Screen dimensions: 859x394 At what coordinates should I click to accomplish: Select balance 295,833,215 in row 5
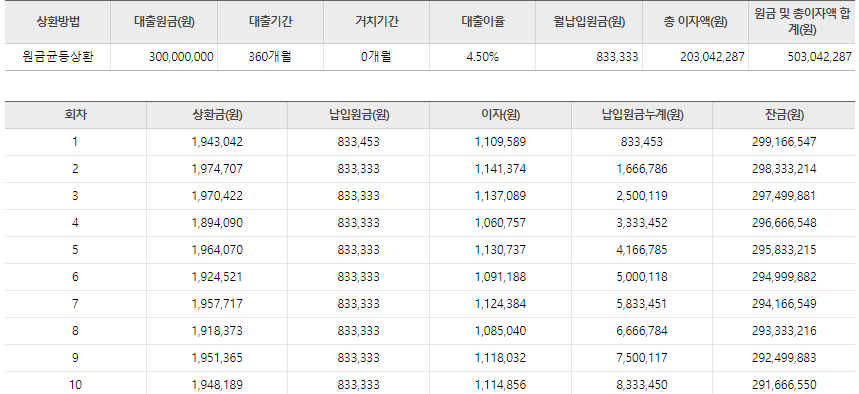tap(784, 250)
